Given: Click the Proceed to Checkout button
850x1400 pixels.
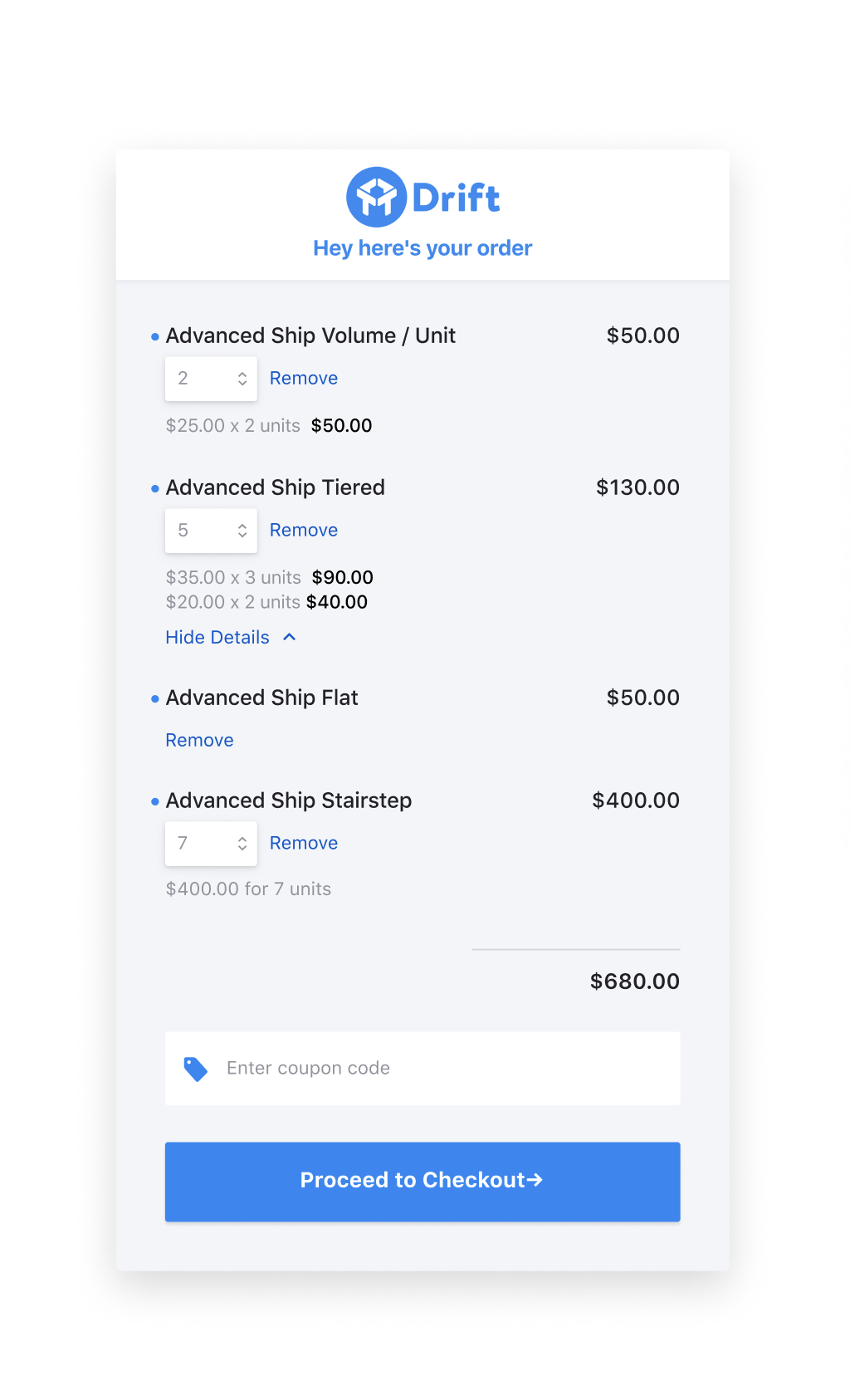Looking at the screenshot, I should tap(423, 1180).
